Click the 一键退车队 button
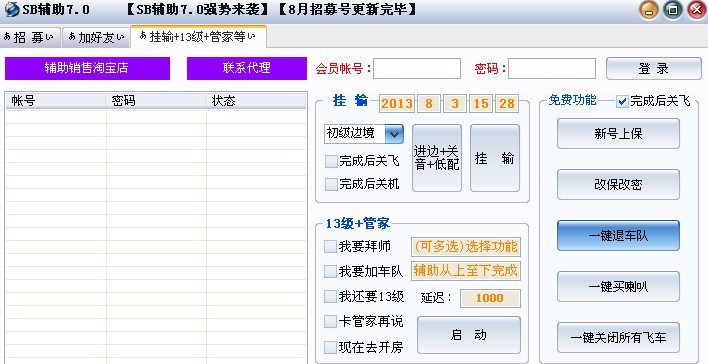This screenshot has width=708, height=364. [x=618, y=235]
